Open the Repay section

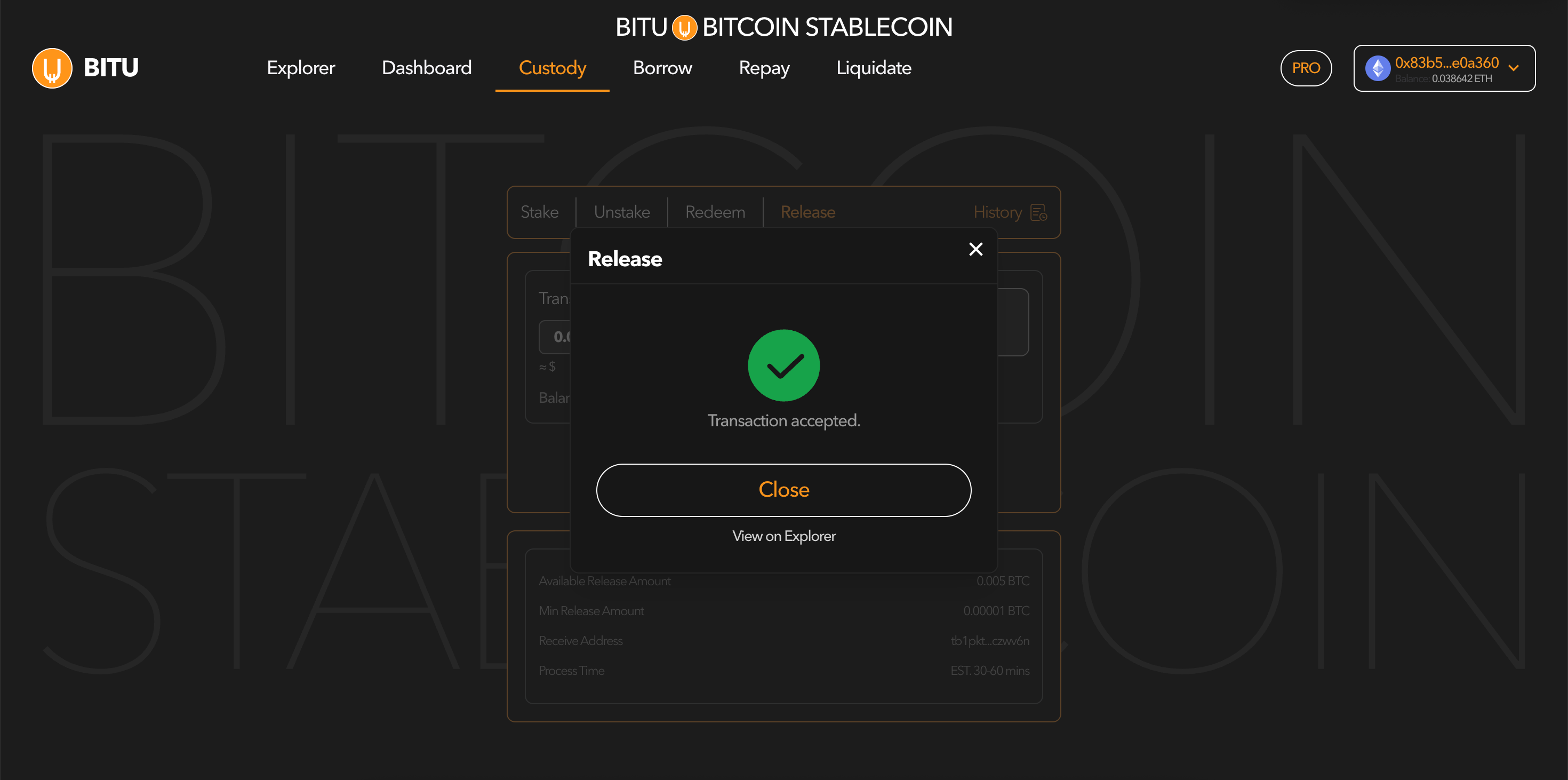point(764,68)
